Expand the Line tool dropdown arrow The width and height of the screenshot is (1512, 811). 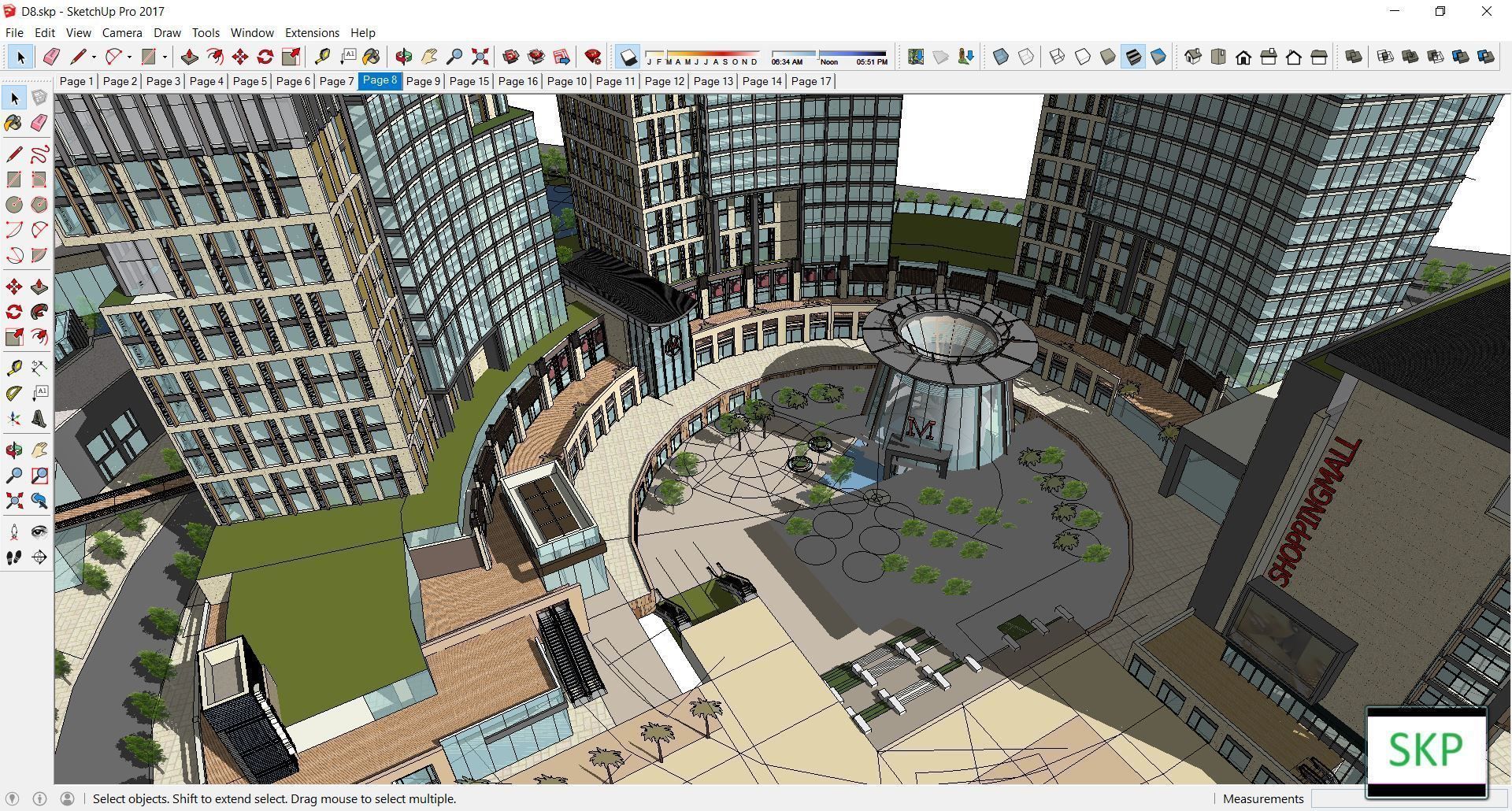94,57
